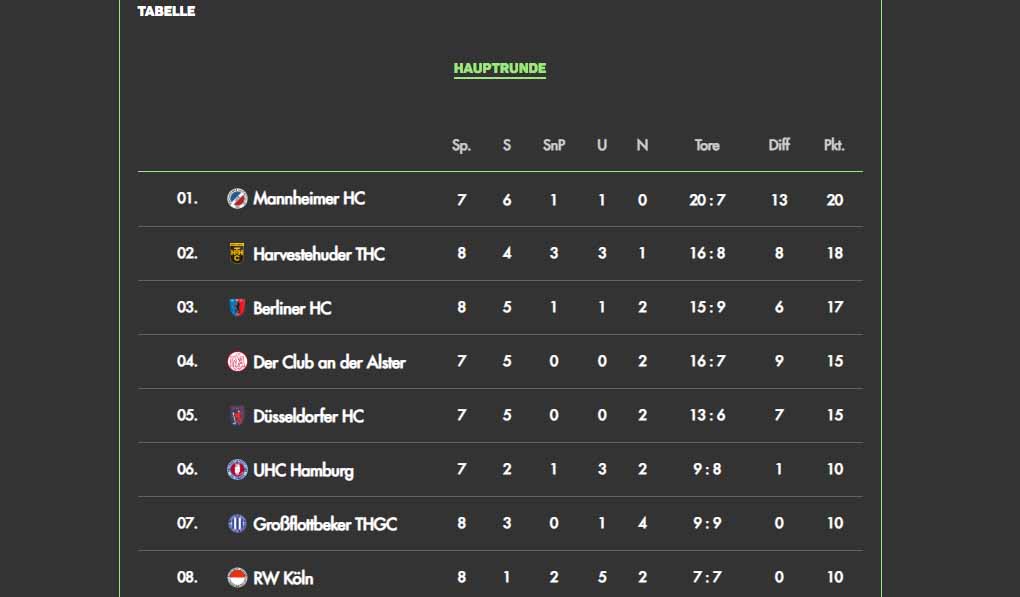This screenshot has height=597, width=1020.
Task: Click the UHC Hamburg club logo
Action: coord(237,469)
